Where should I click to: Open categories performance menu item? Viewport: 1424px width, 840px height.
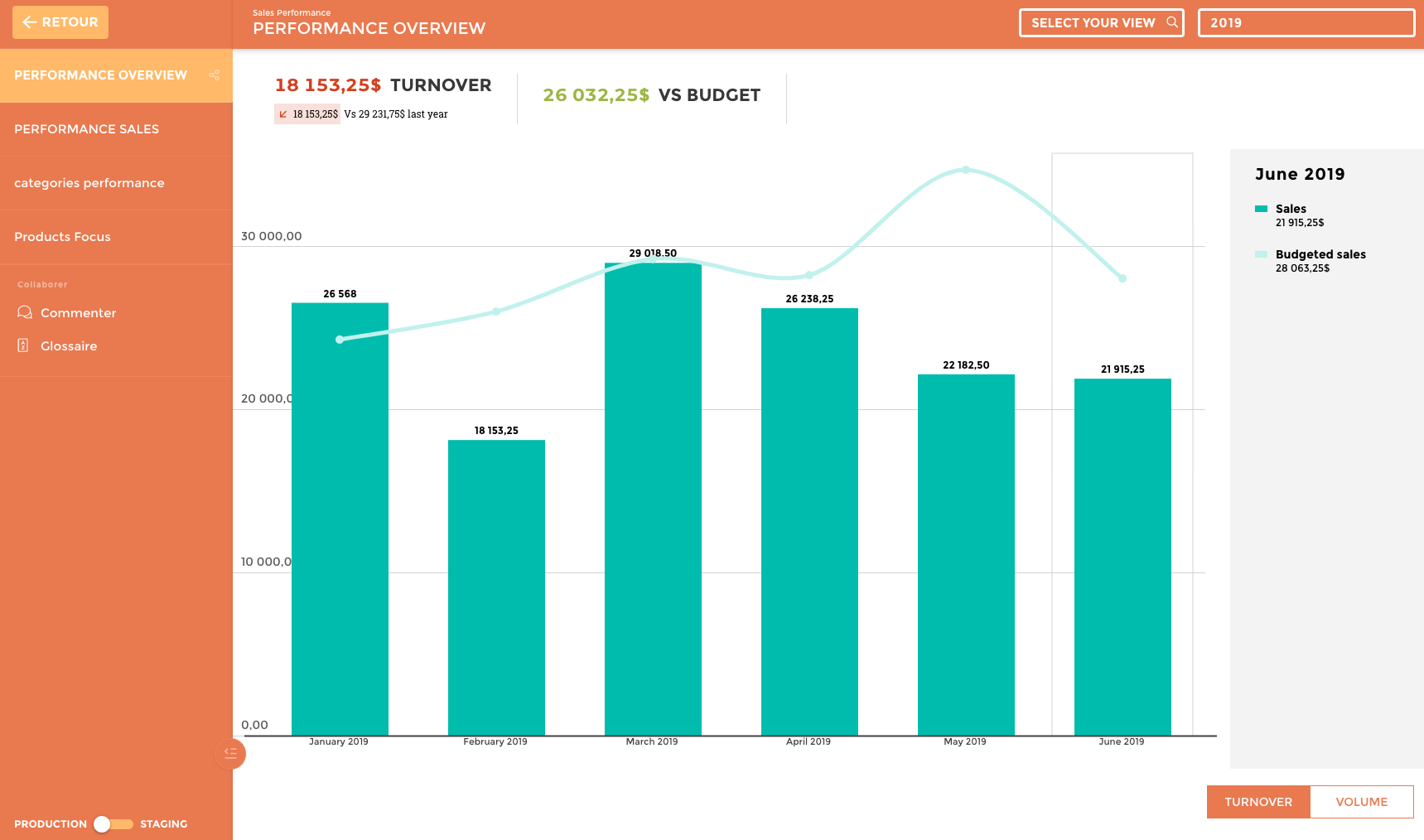(89, 183)
